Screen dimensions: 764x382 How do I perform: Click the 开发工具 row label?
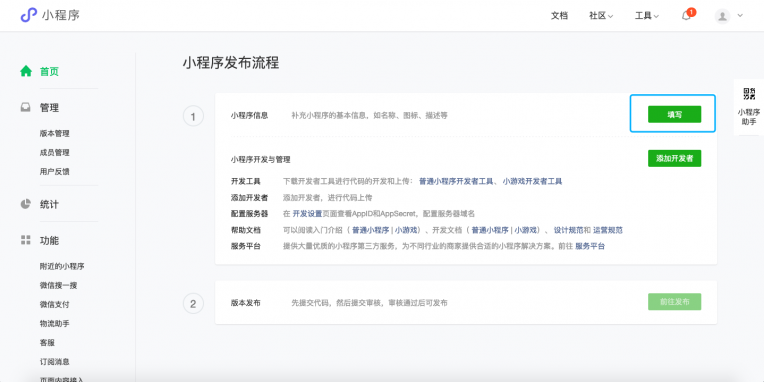[x=246, y=181]
